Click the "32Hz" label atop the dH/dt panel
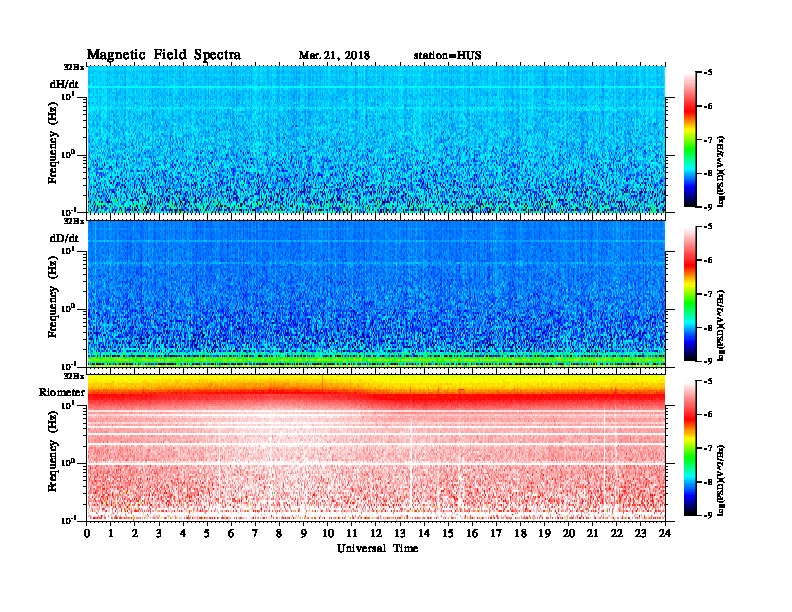This screenshot has width=792, height=612. coord(73,67)
